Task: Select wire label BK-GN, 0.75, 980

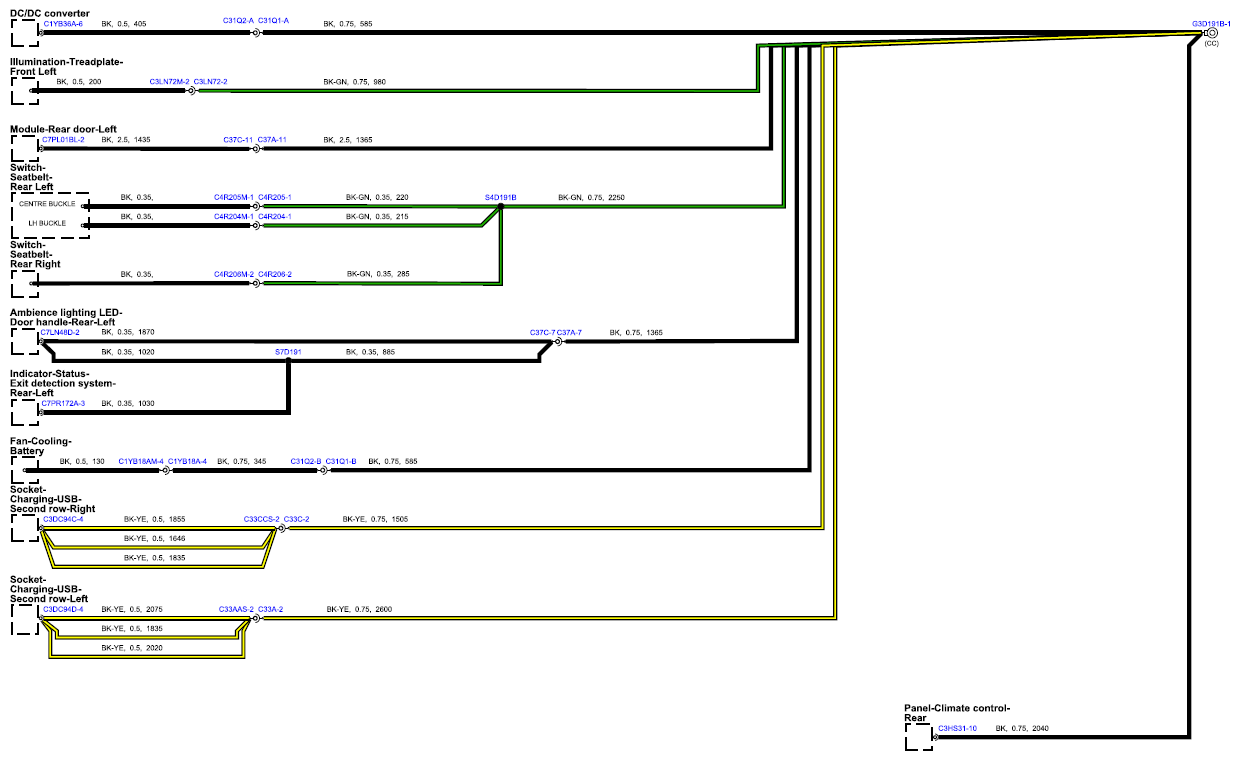Action: 354,81
